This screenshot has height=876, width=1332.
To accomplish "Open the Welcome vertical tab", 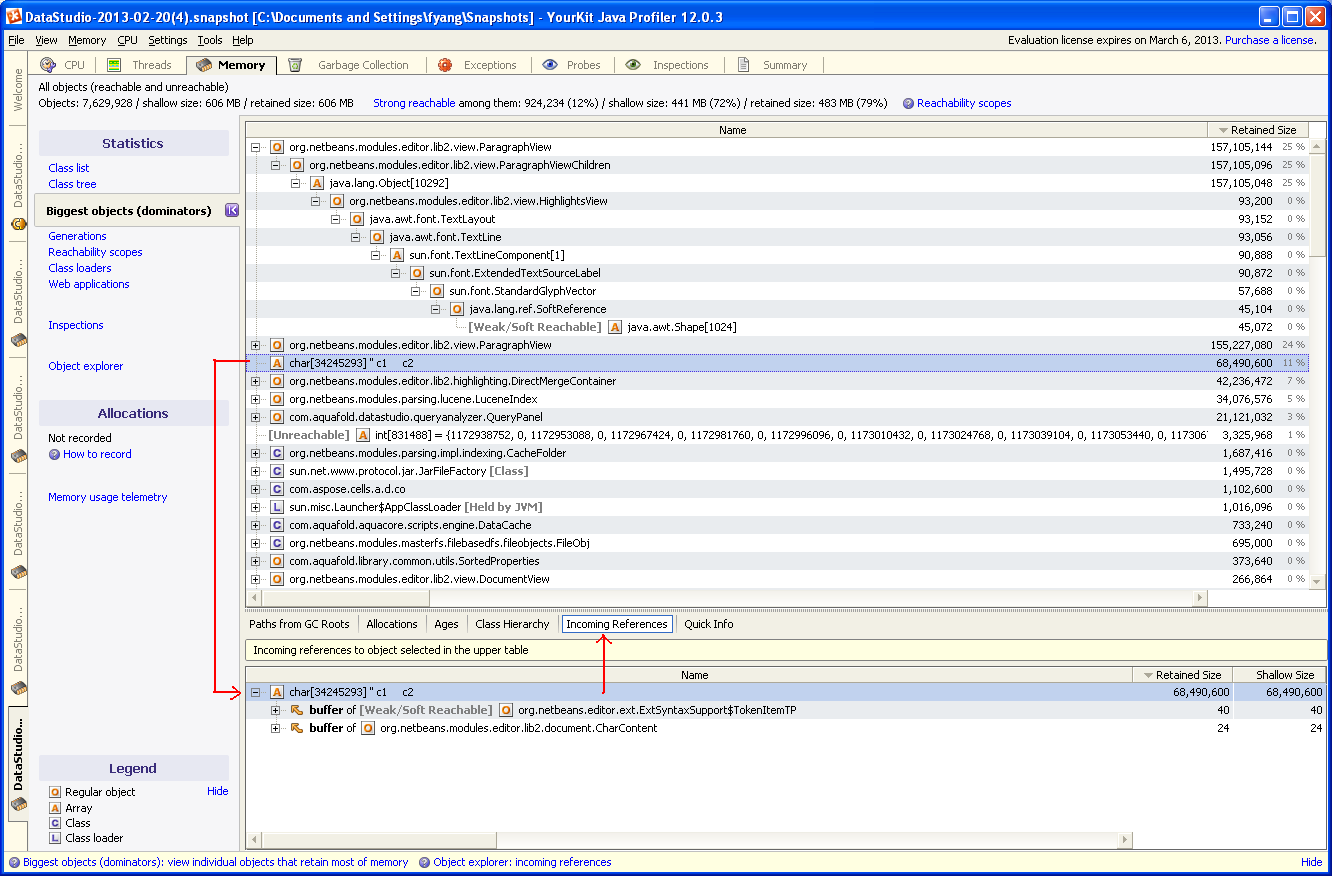I will point(17,91).
